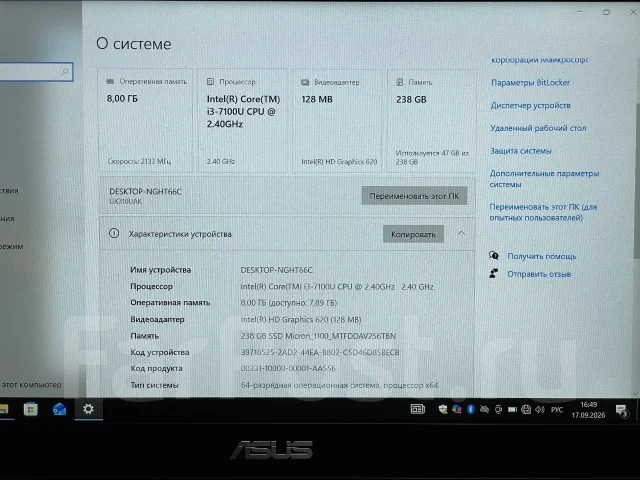Click the search magnifier in settings search box
Screen dimensions: 640x480
tap(64, 72)
